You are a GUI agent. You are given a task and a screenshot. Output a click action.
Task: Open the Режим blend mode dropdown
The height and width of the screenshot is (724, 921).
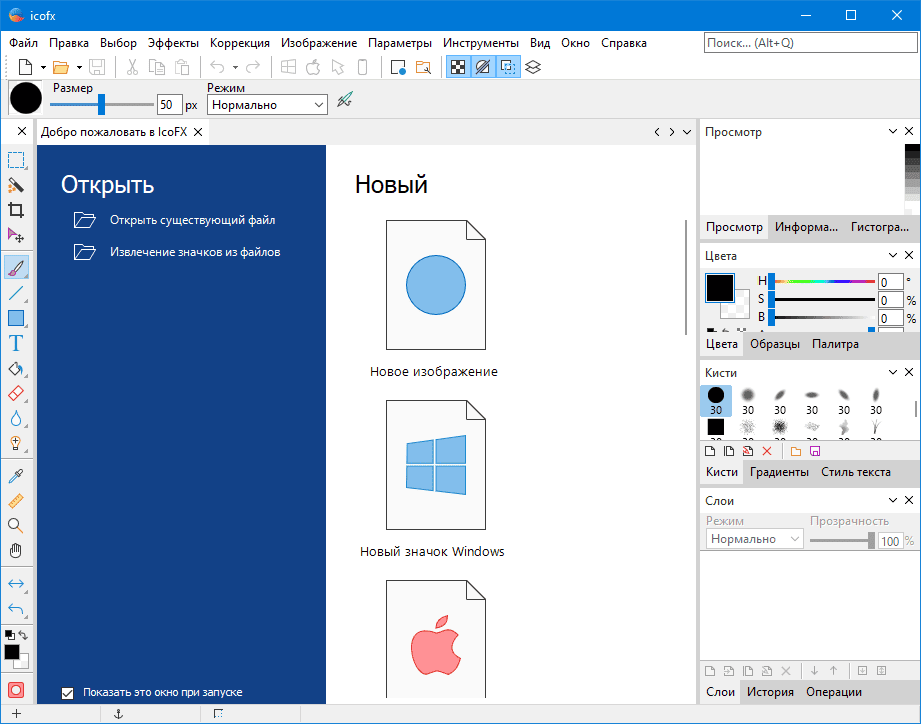(267, 105)
